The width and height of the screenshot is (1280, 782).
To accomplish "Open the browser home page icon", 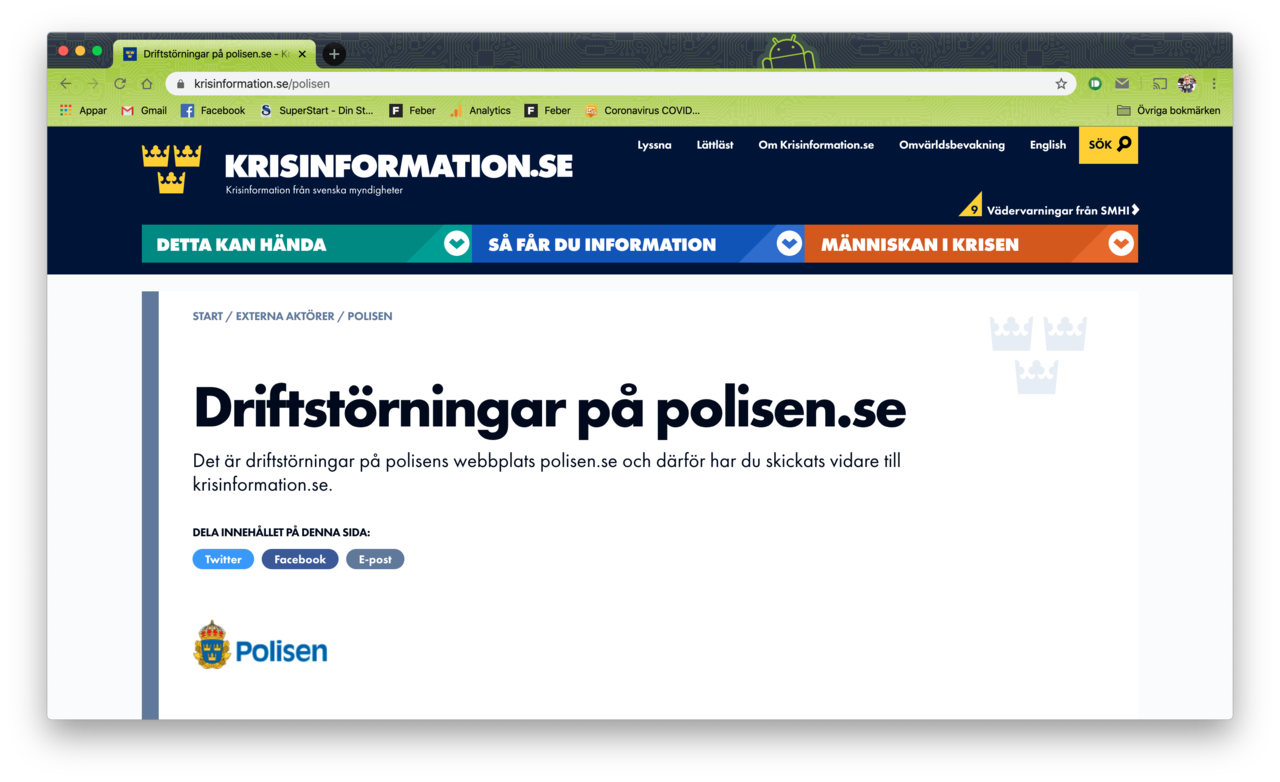I will (x=147, y=84).
